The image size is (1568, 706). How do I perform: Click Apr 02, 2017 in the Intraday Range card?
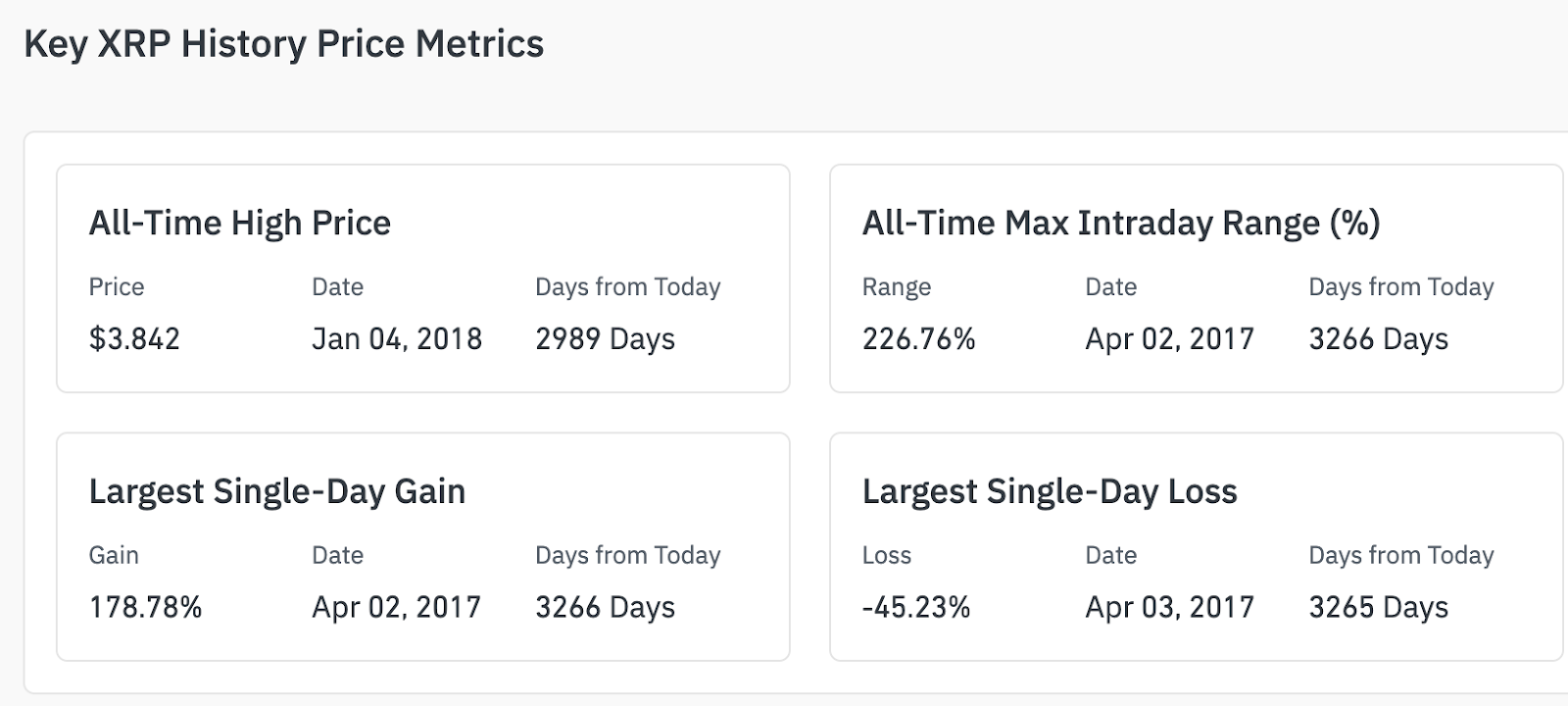[1169, 339]
